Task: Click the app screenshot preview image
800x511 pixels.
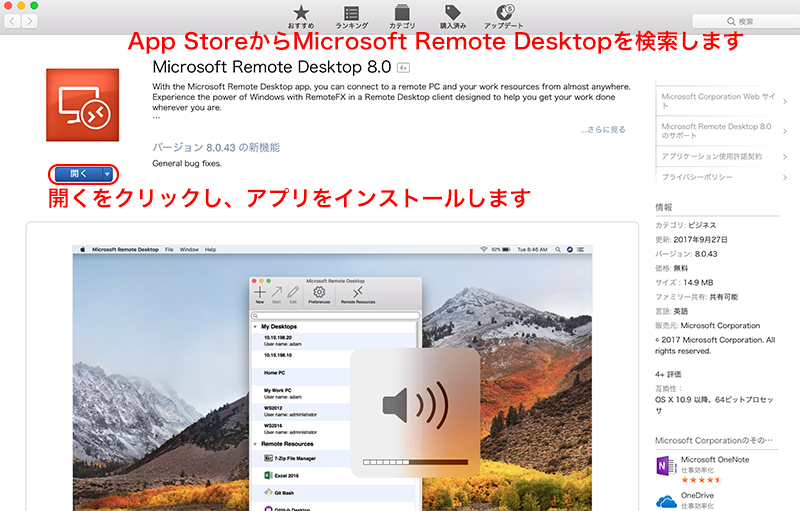Action: pos(332,378)
